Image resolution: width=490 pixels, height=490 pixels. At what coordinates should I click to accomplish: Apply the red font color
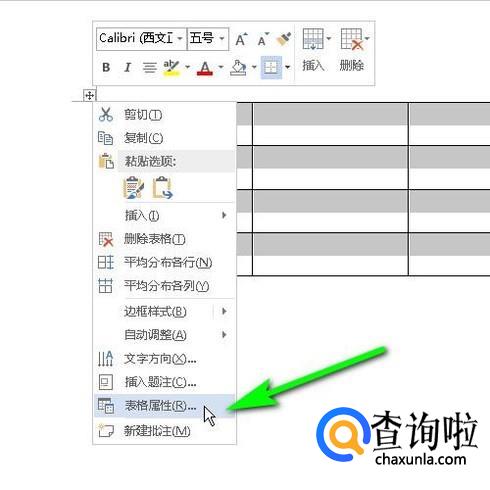coord(205,68)
